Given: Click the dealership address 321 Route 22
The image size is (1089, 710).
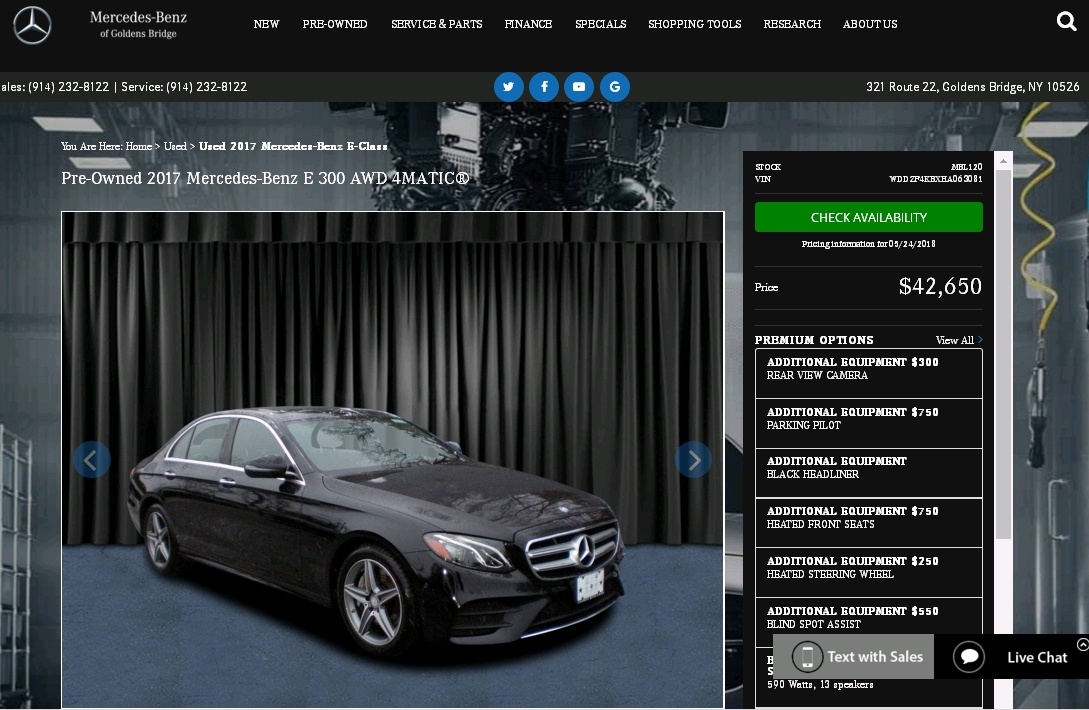Looking at the screenshot, I should click(x=972, y=87).
